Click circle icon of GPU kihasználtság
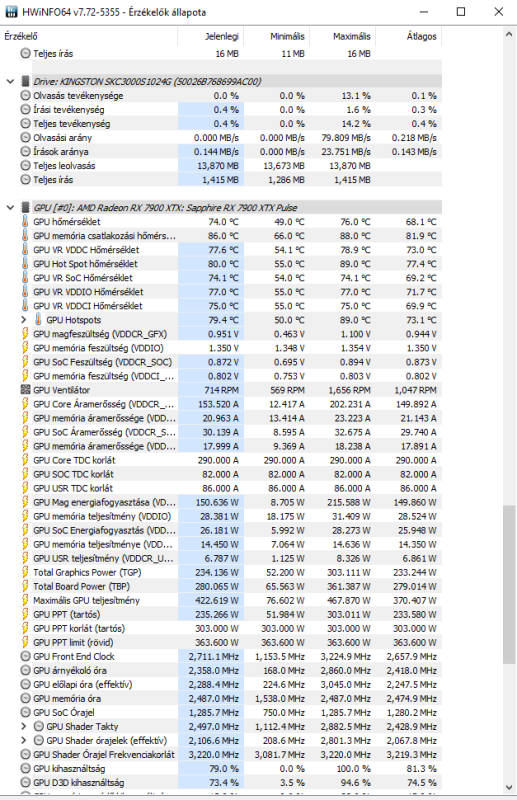Image resolution: width=517 pixels, height=800 pixels. point(26,768)
